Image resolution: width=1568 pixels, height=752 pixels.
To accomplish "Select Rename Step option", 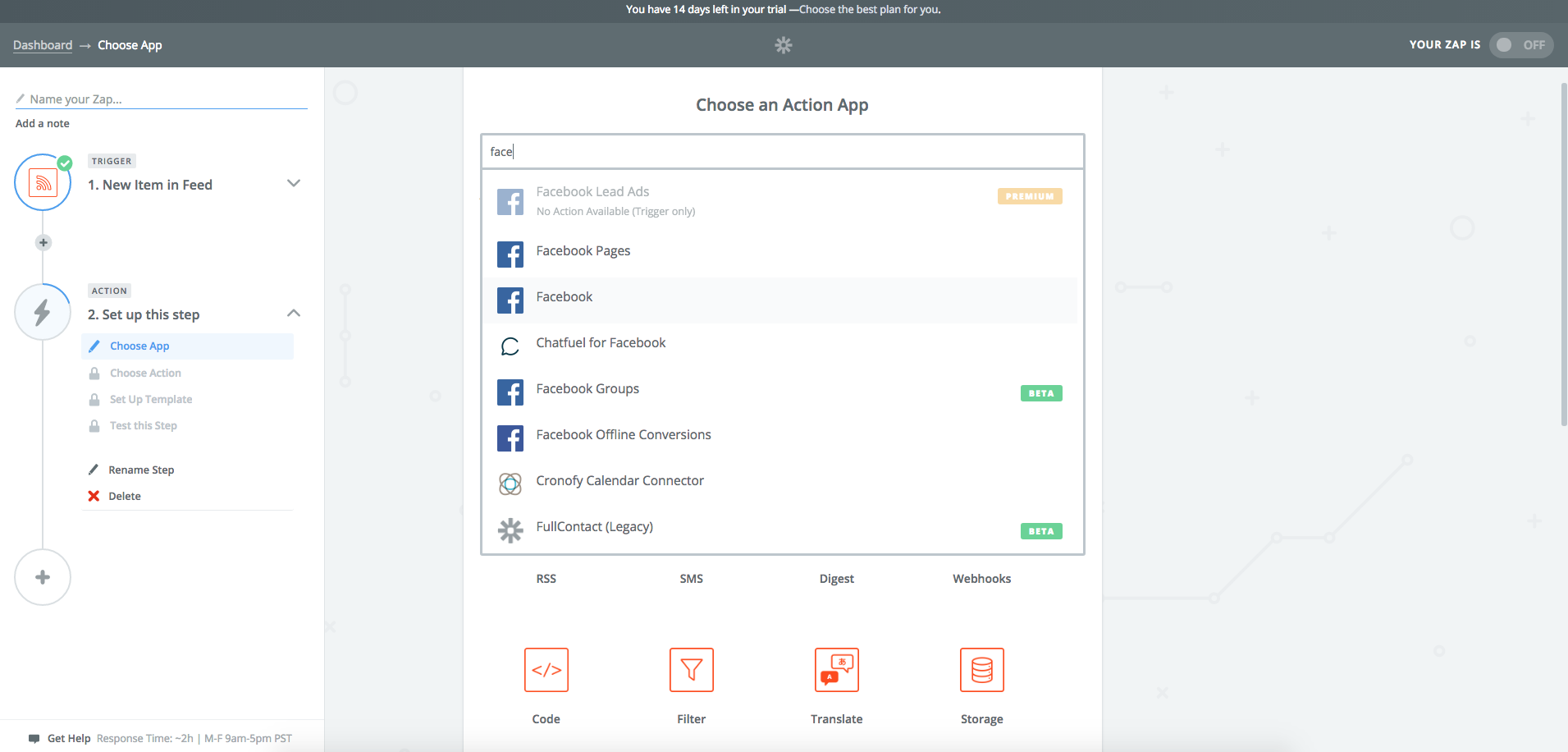I will pos(141,470).
